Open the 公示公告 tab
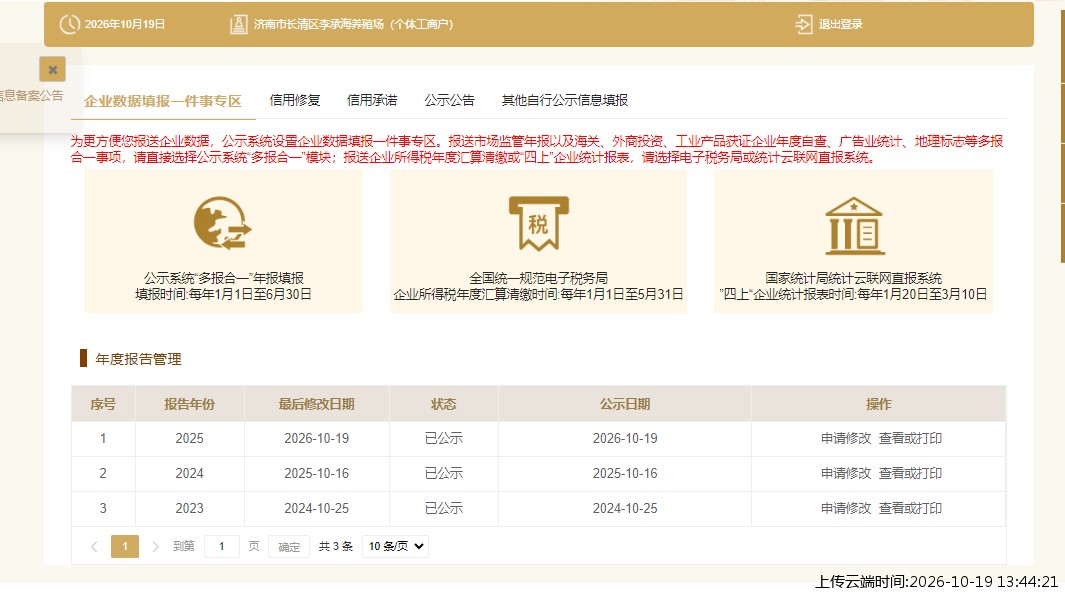This screenshot has width=1065, height=595. pyautogui.click(x=450, y=101)
